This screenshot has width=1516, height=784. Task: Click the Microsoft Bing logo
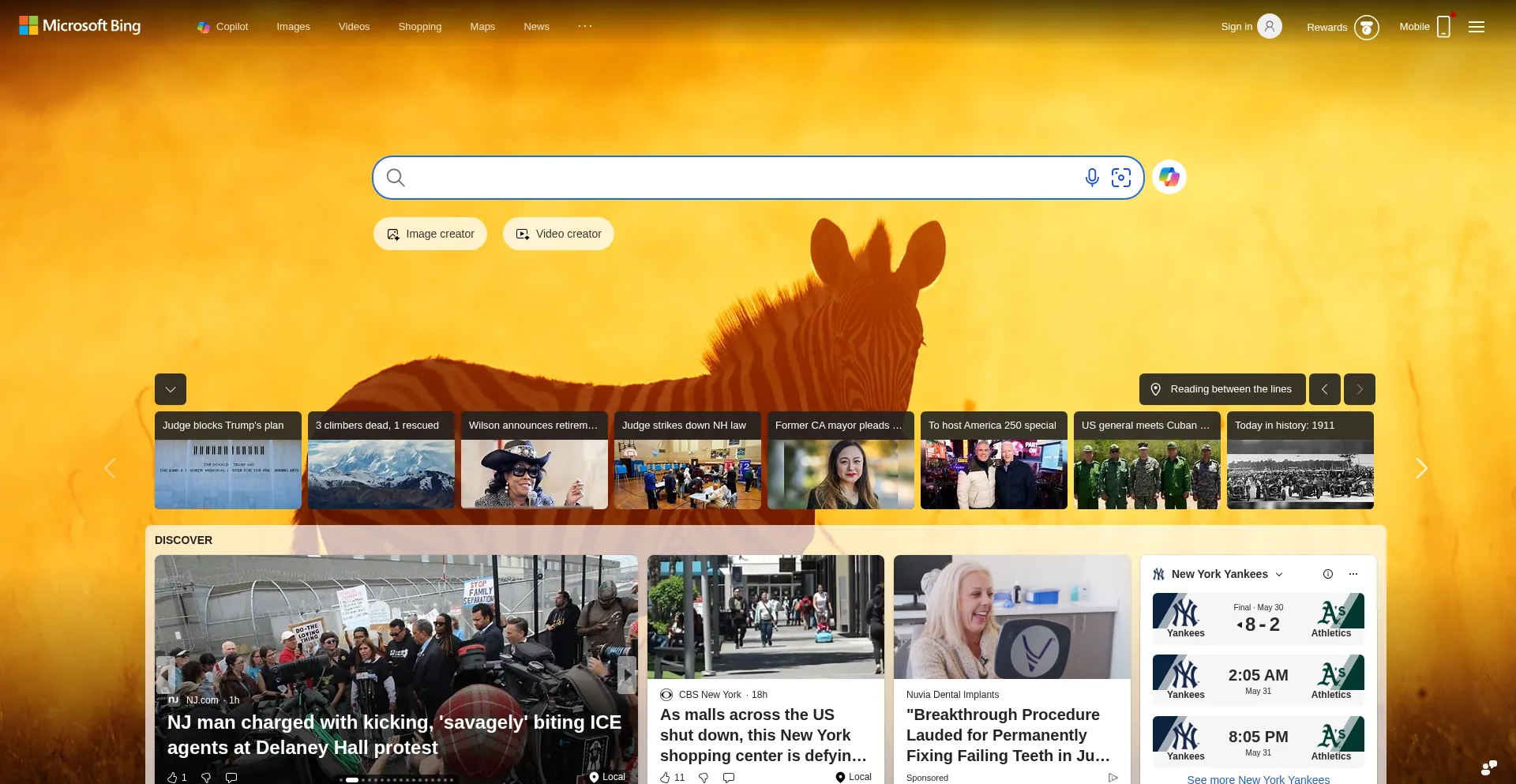(x=80, y=26)
